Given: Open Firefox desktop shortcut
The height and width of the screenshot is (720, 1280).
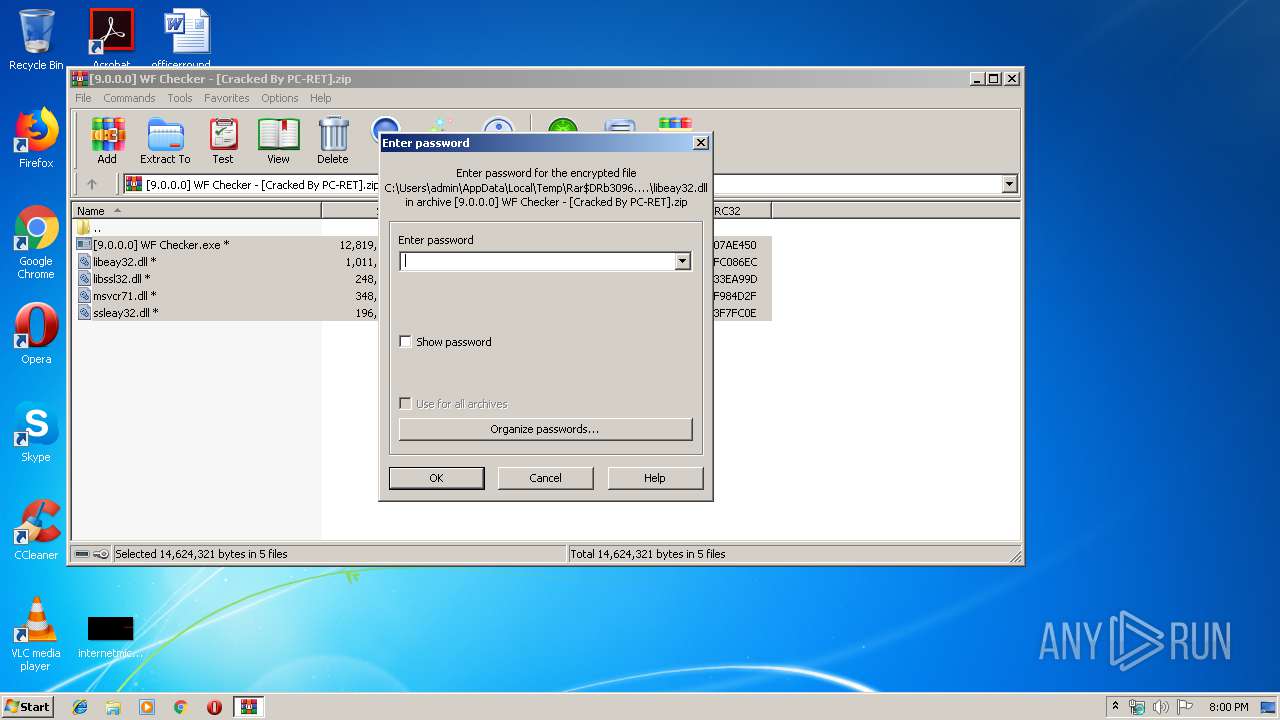Looking at the screenshot, I should point(36,138).
